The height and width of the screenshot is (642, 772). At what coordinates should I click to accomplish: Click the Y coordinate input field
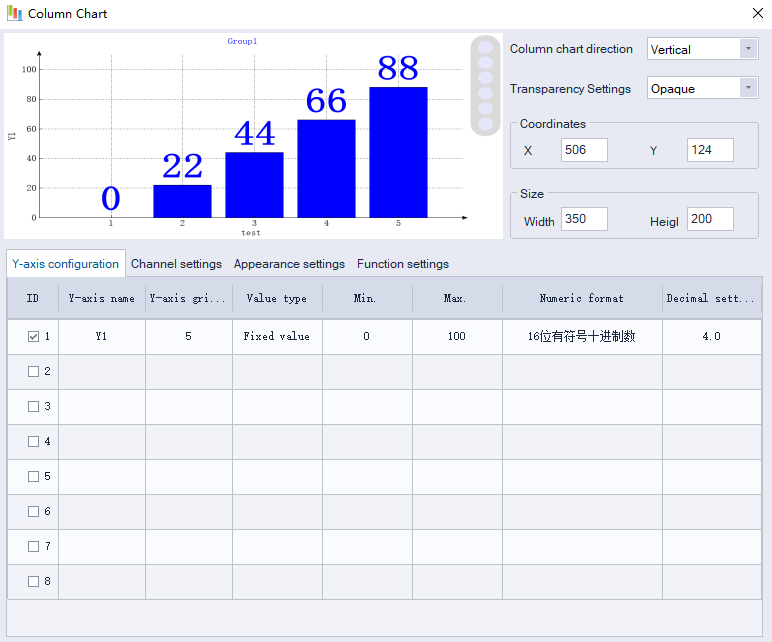click(710, 150)
